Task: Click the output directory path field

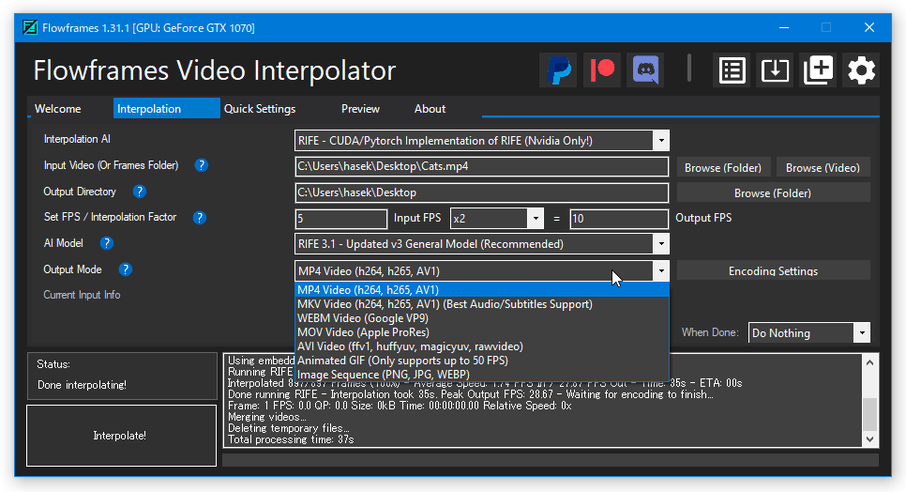Action: point(482,193)
